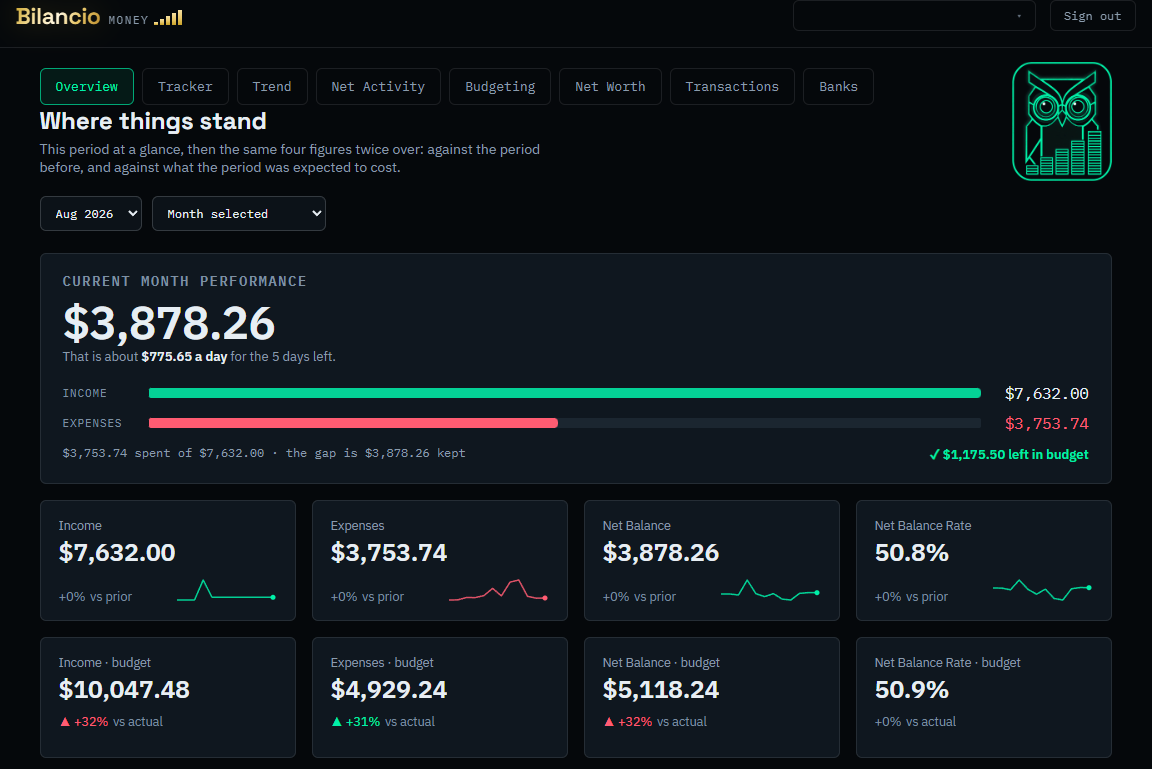
Task: Select the Overview tab
Action: pos(87,87)
